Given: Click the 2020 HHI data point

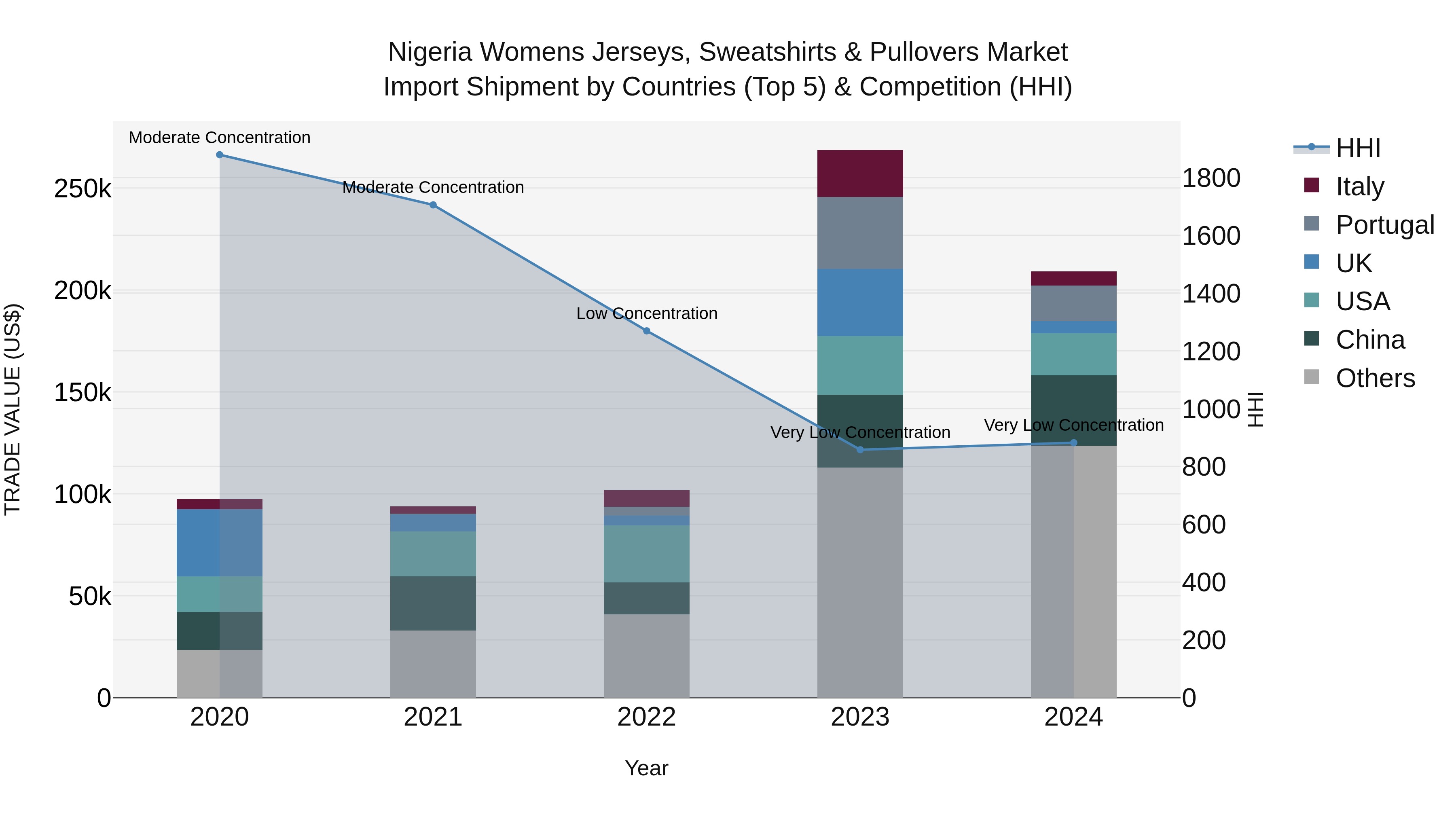Looking at the screenshot, I should (219, 155).
